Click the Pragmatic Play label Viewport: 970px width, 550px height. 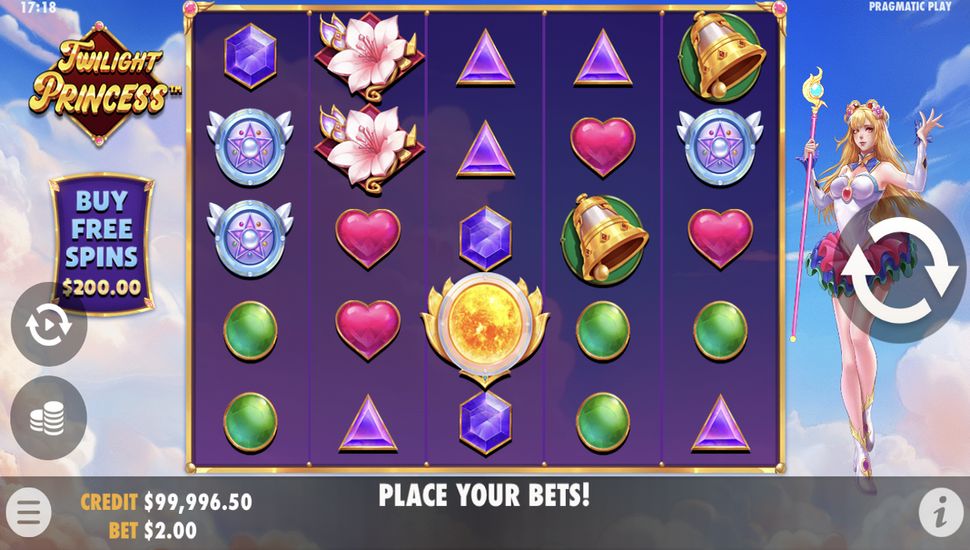pyautogui.click(x=910, y=7)
